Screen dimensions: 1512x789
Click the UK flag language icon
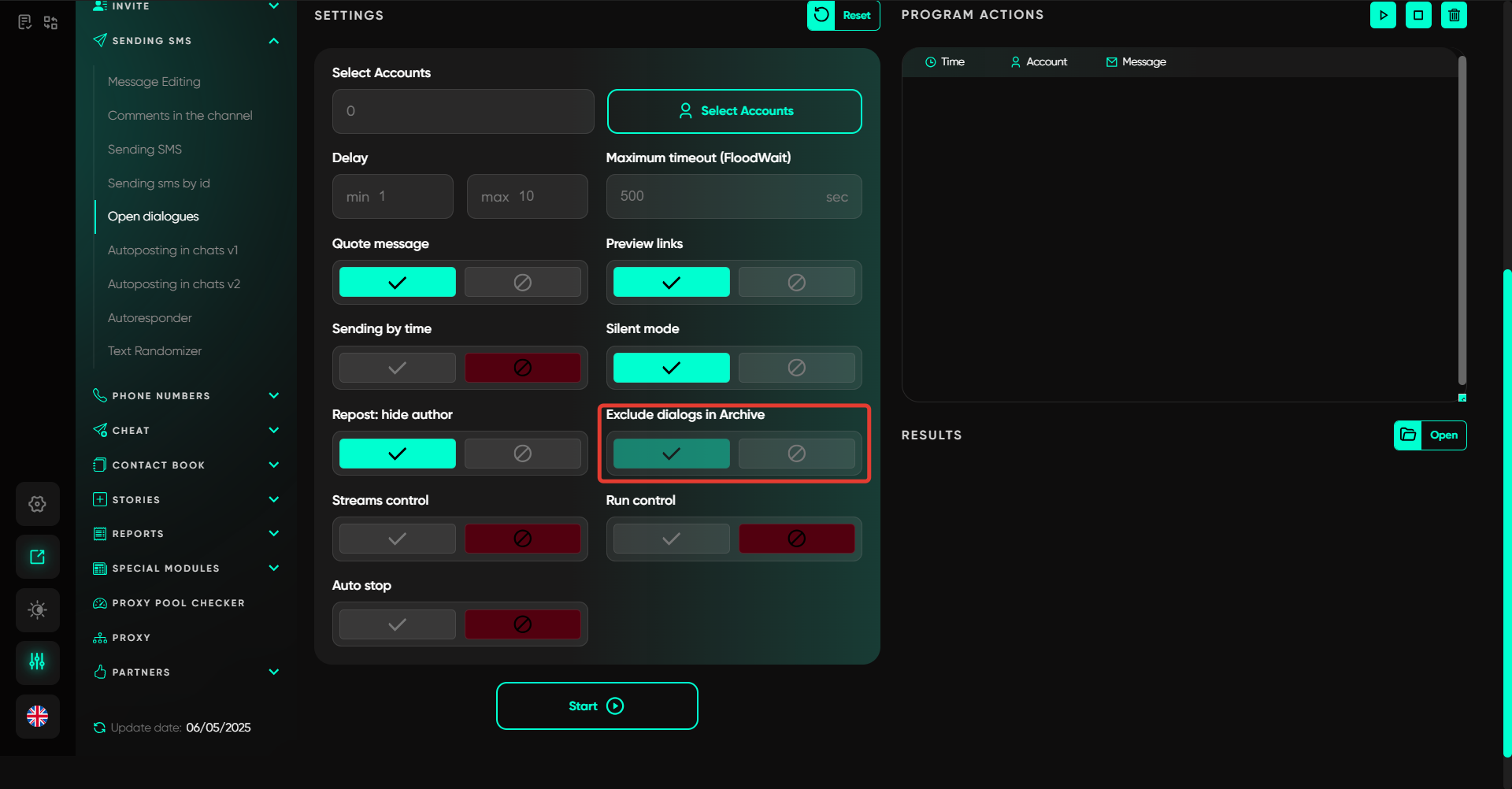[x=37, y=716]
